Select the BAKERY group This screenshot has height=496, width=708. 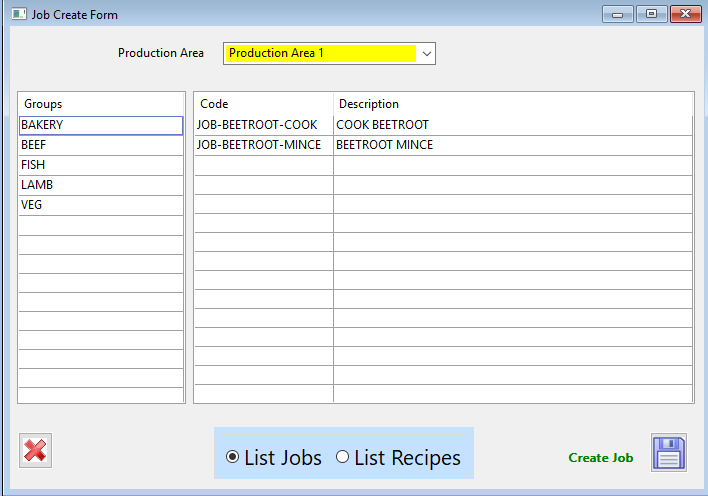pyautogui.click(x=101, y=125)
